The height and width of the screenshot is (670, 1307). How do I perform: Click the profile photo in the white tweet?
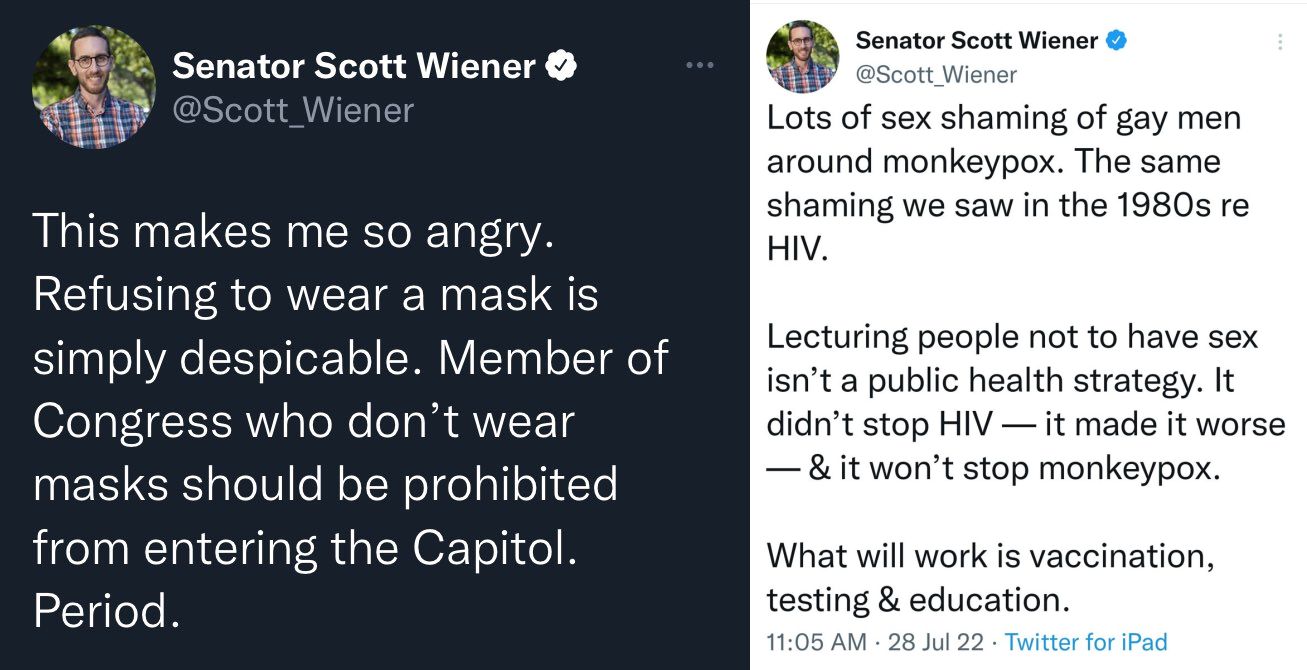click(803, 57)
